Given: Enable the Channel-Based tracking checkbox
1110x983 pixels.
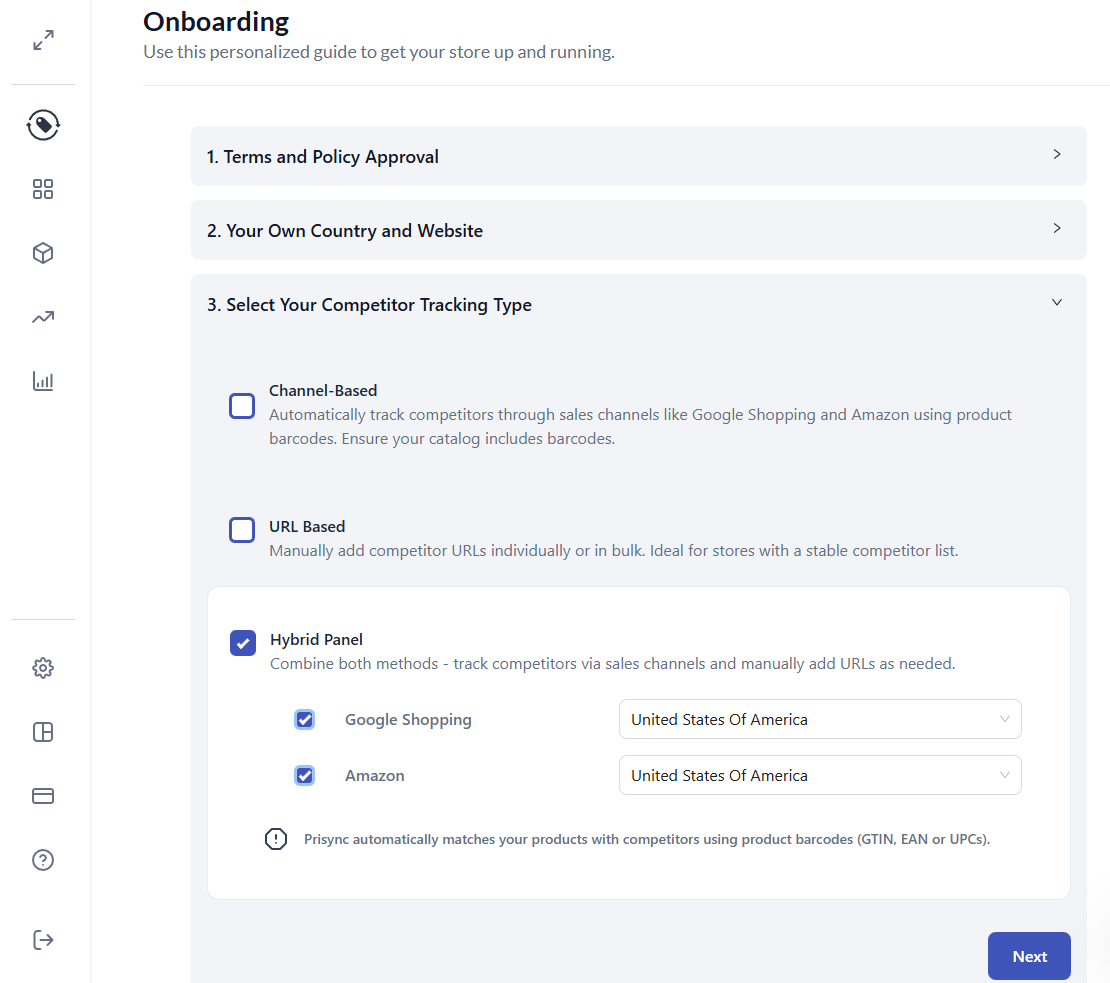Looking at the screenshot, I should pos(242,406).
